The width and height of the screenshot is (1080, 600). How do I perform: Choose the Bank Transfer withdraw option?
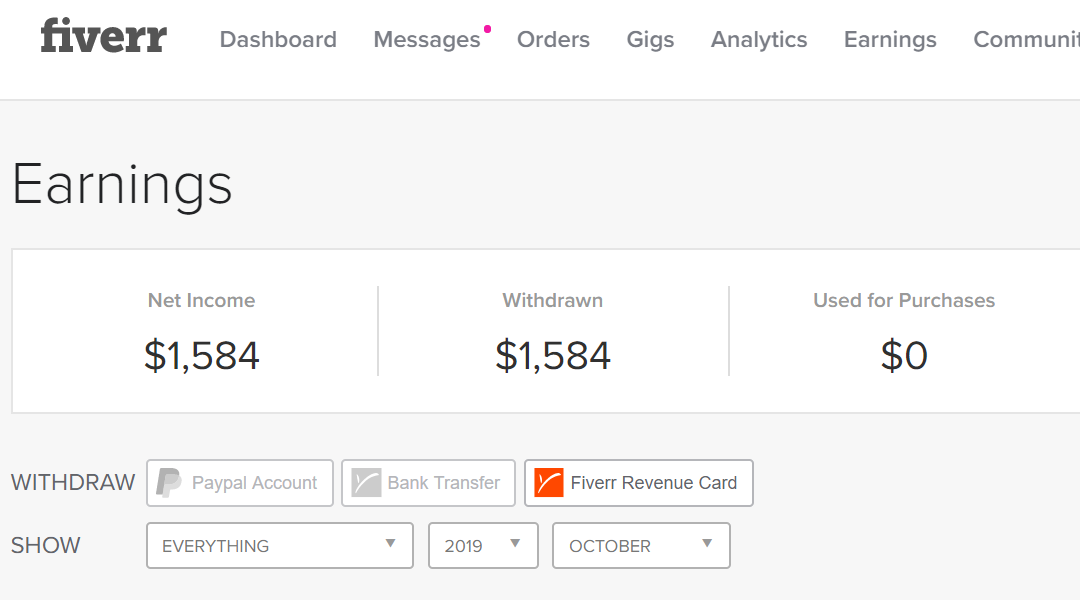coord(428,483)
